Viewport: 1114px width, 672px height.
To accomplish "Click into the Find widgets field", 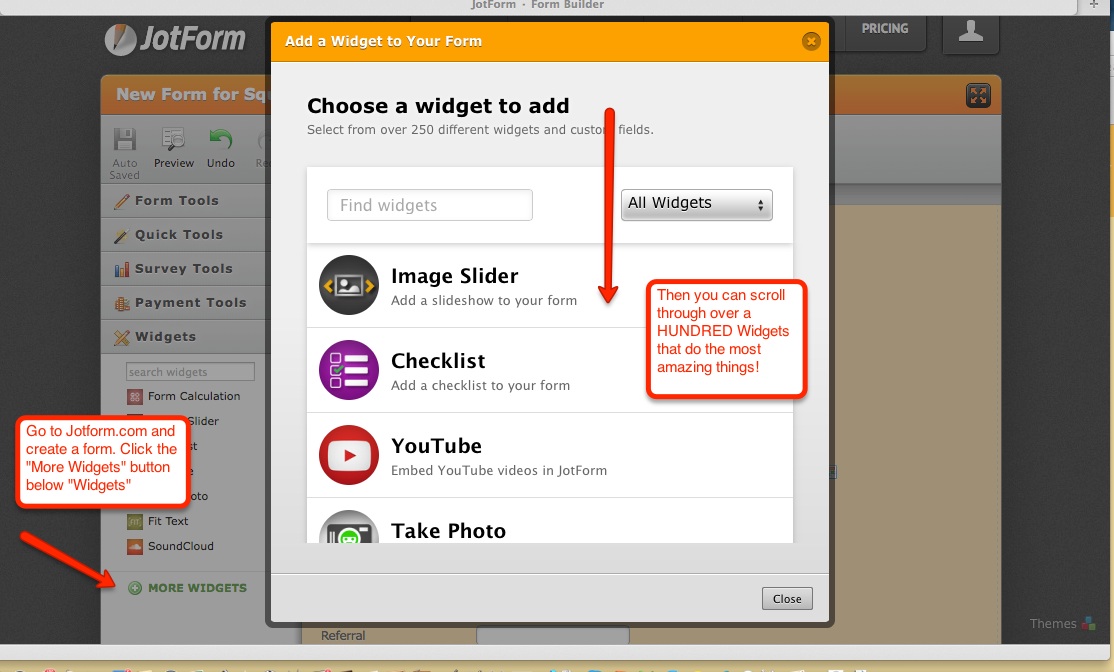I will click(430, 205).
